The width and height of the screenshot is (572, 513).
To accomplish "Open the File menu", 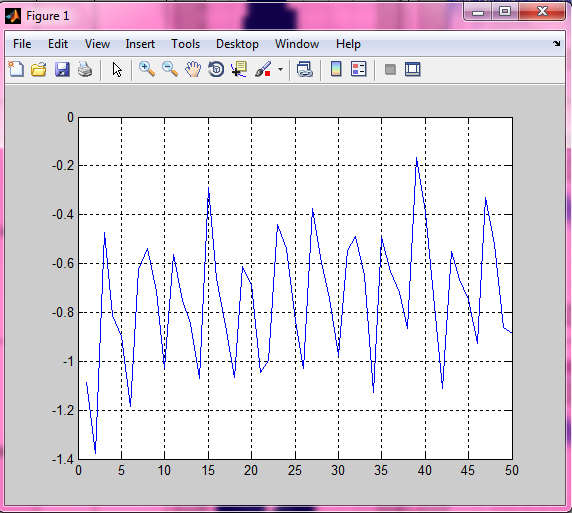I will [x=22, y=44].
